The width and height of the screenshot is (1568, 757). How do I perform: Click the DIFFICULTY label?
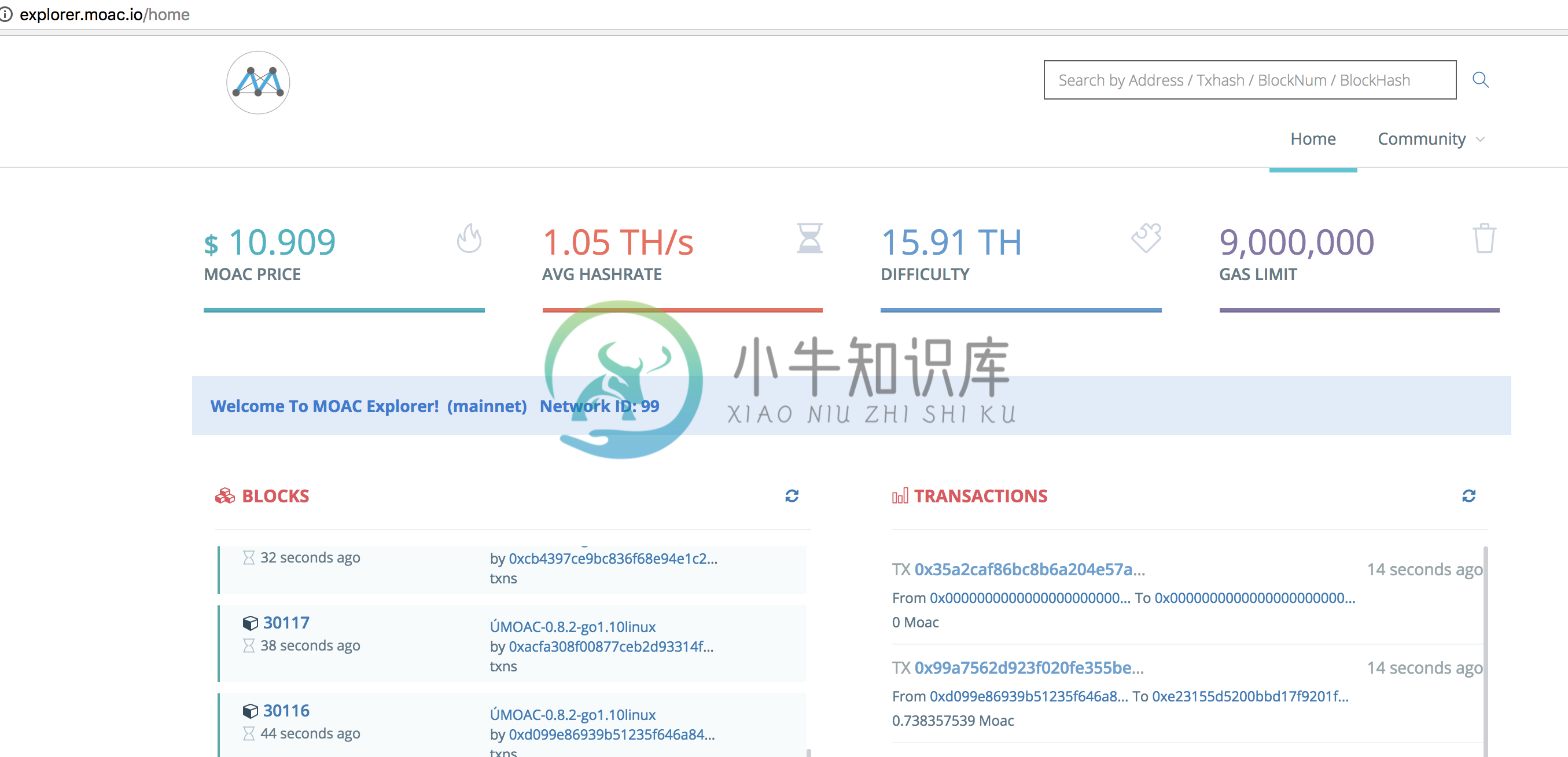click(925, 274)
